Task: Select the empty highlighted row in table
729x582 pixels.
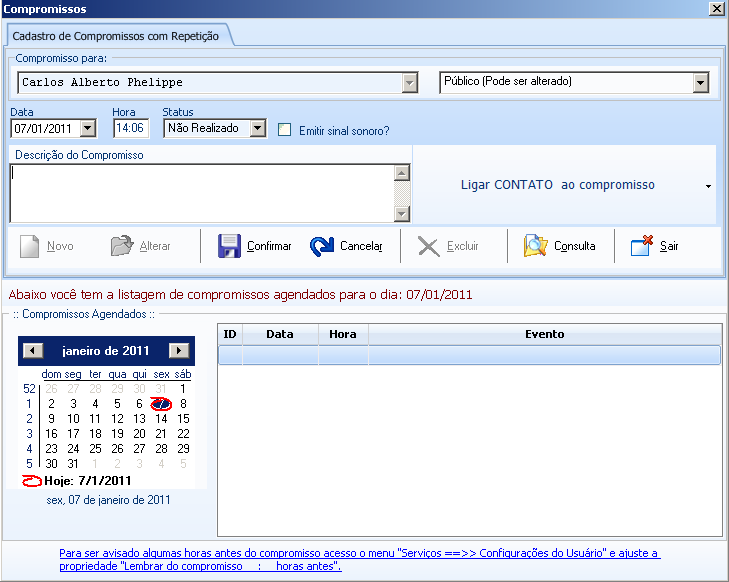Action: pos(470,355)
